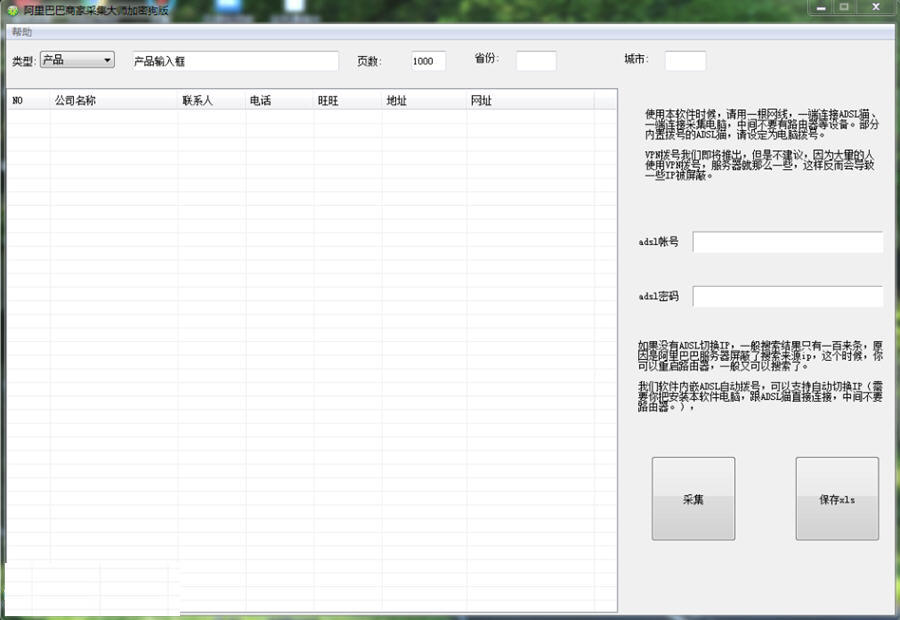Click the 网址 column header
This screenshot has height=620, width=900.
(530, 100)
